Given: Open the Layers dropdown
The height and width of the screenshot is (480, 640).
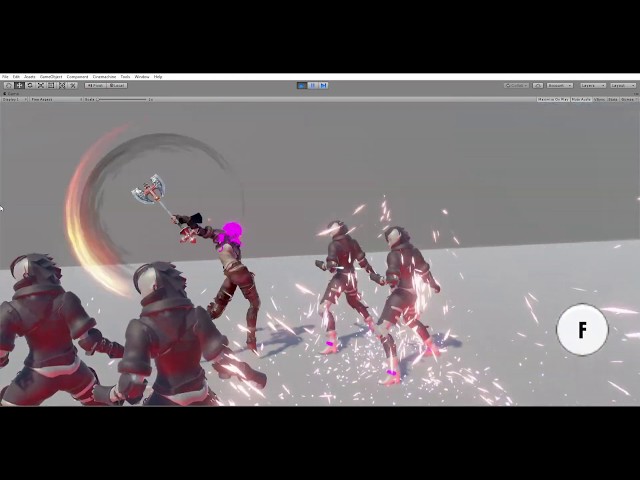Looking at the screenshot, I should [x=593, y=85].
